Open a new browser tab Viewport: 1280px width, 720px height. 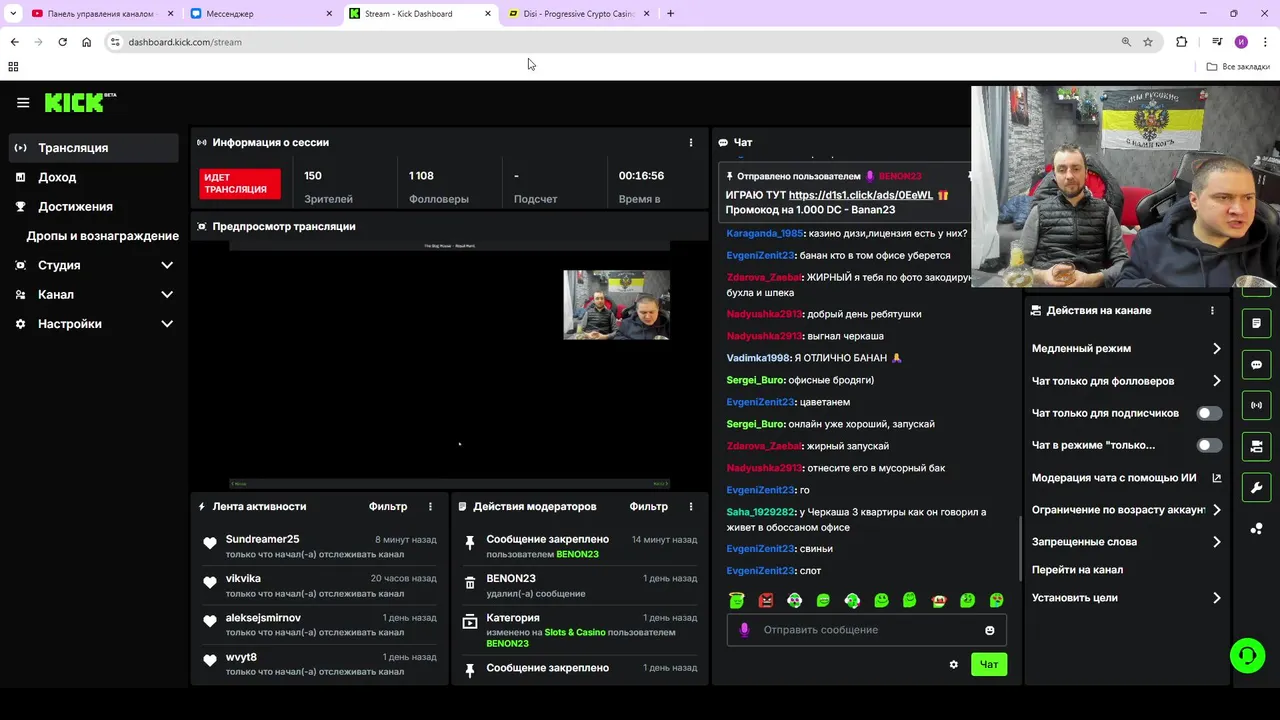[x=670, y=14]
